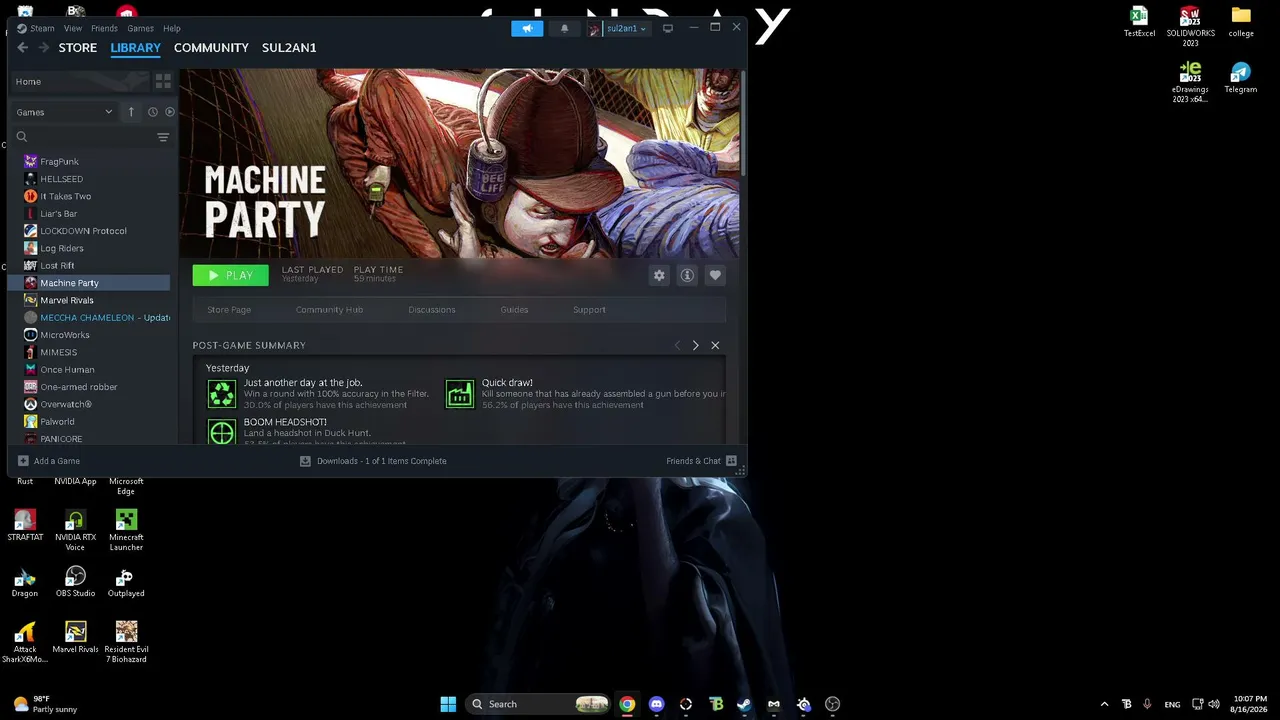Viewport: 1280px width, 720px height.
Task: Switch library to collections grid view
Action: click(x=163, y=81)
